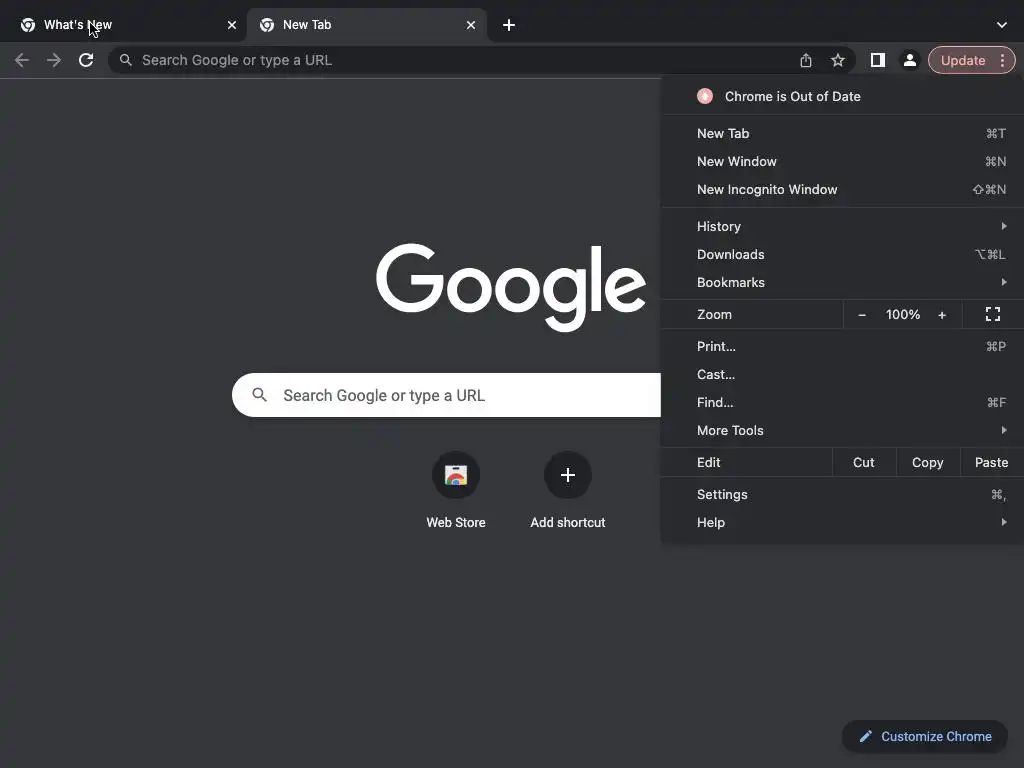Choose New Tab from the menu

pos(842,133)
